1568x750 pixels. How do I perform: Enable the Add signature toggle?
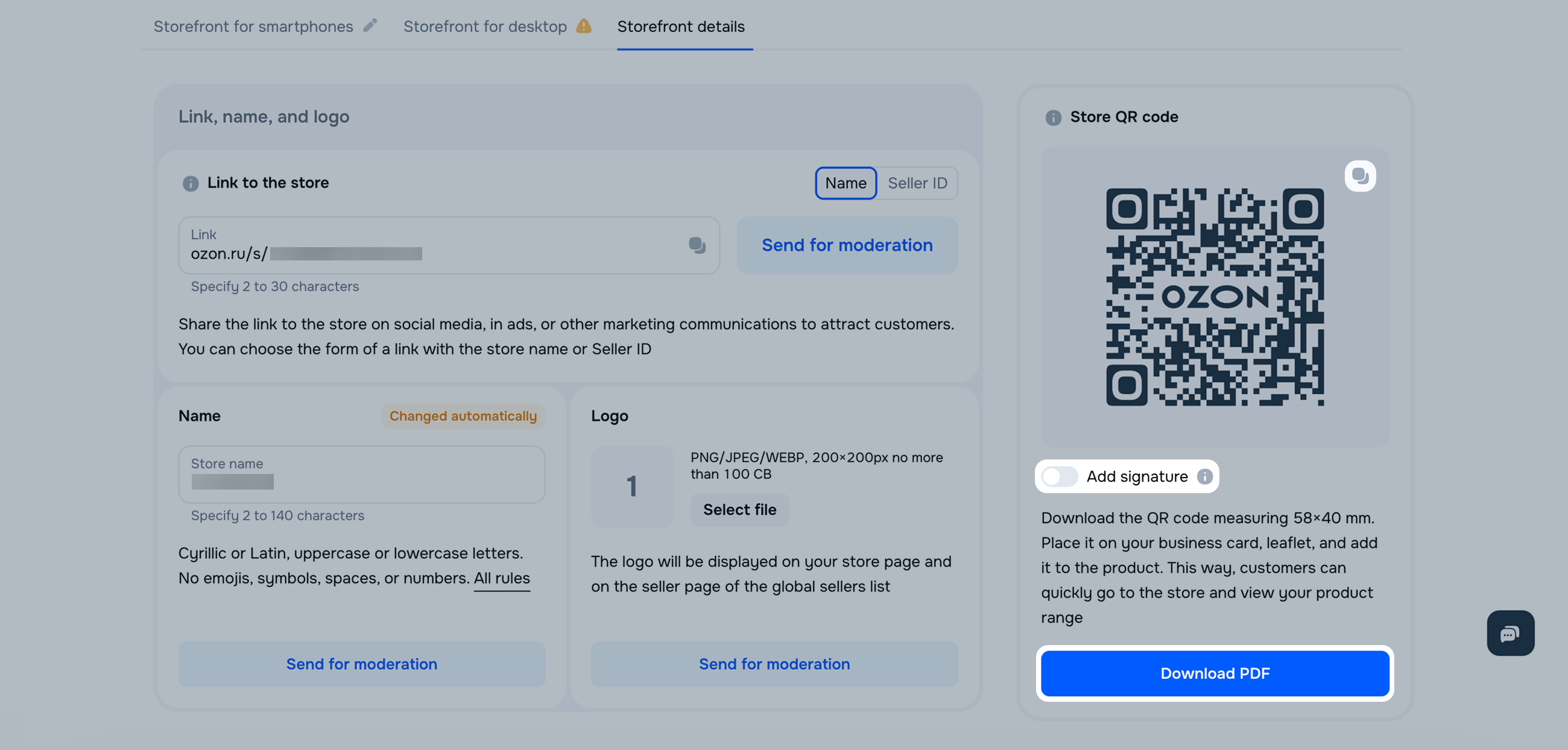pos(1060,476)
